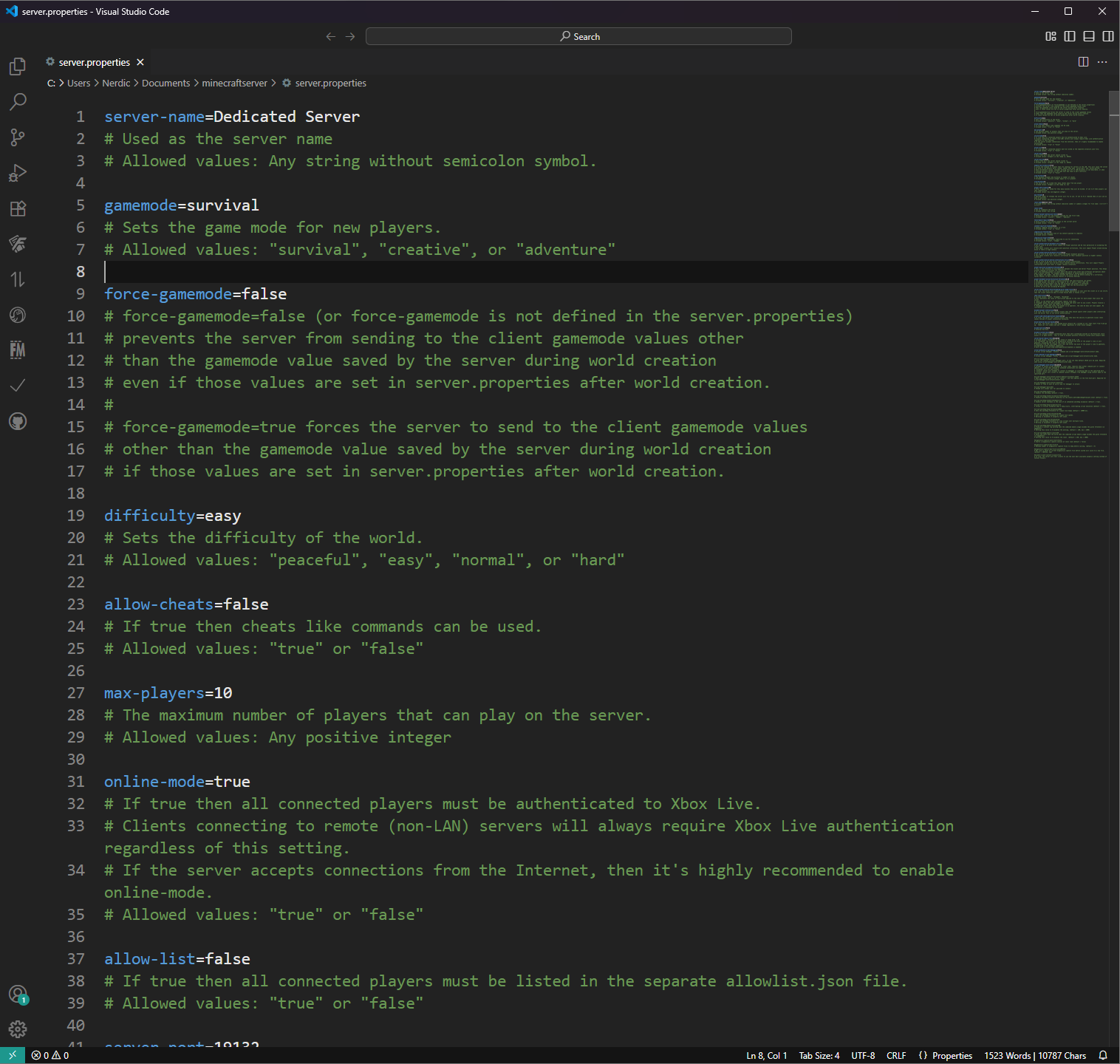
Task: Open the Explorer view in activity bar
Action: click(x=18, y=66)
